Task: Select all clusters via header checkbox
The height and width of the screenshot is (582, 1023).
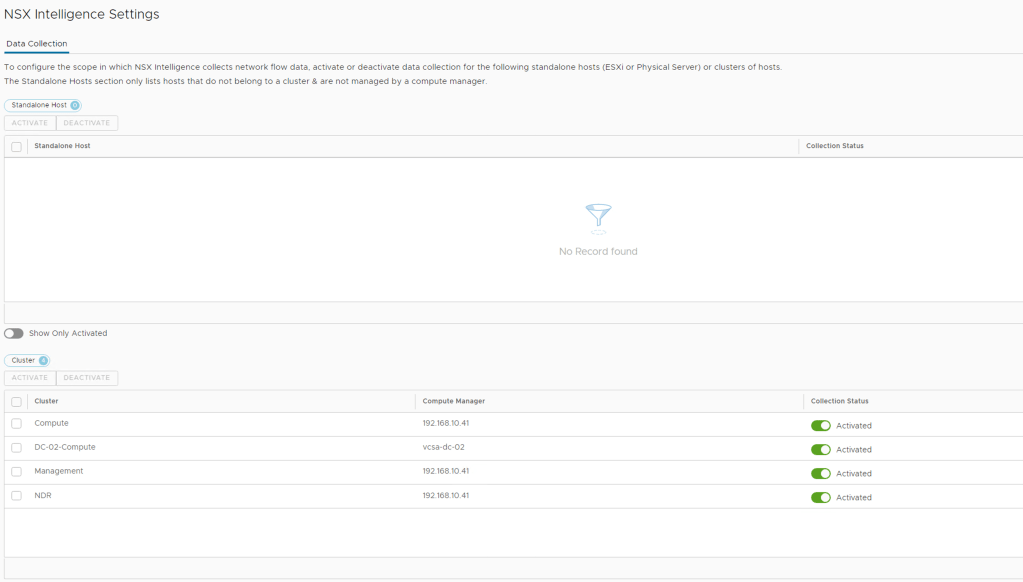Action: tap(16, 402)
